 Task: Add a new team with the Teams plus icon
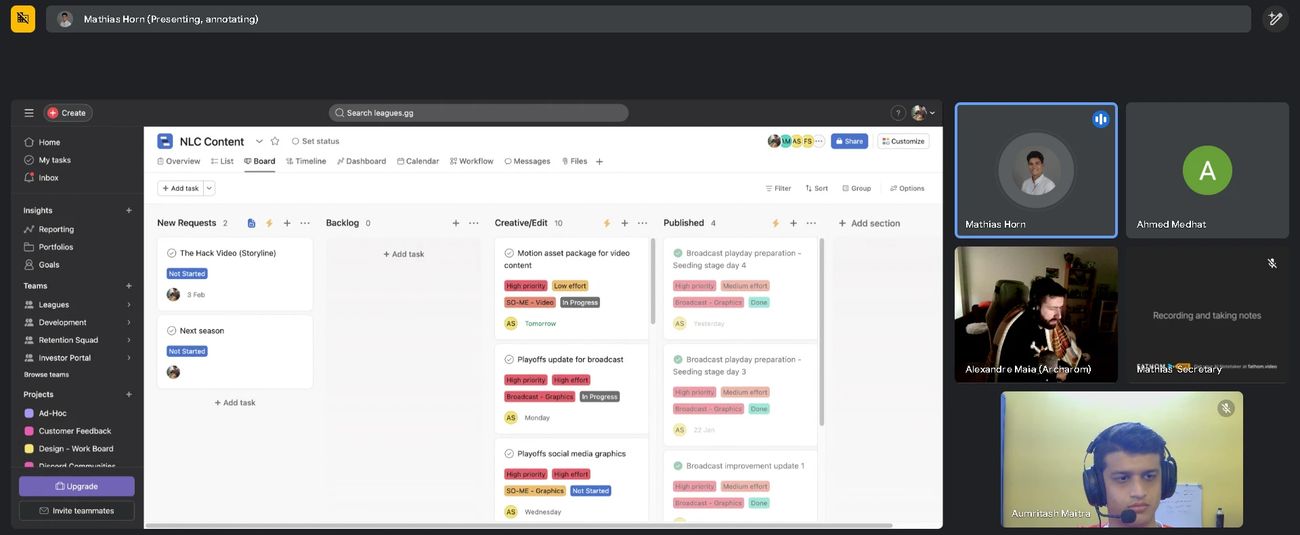[129, 286]
